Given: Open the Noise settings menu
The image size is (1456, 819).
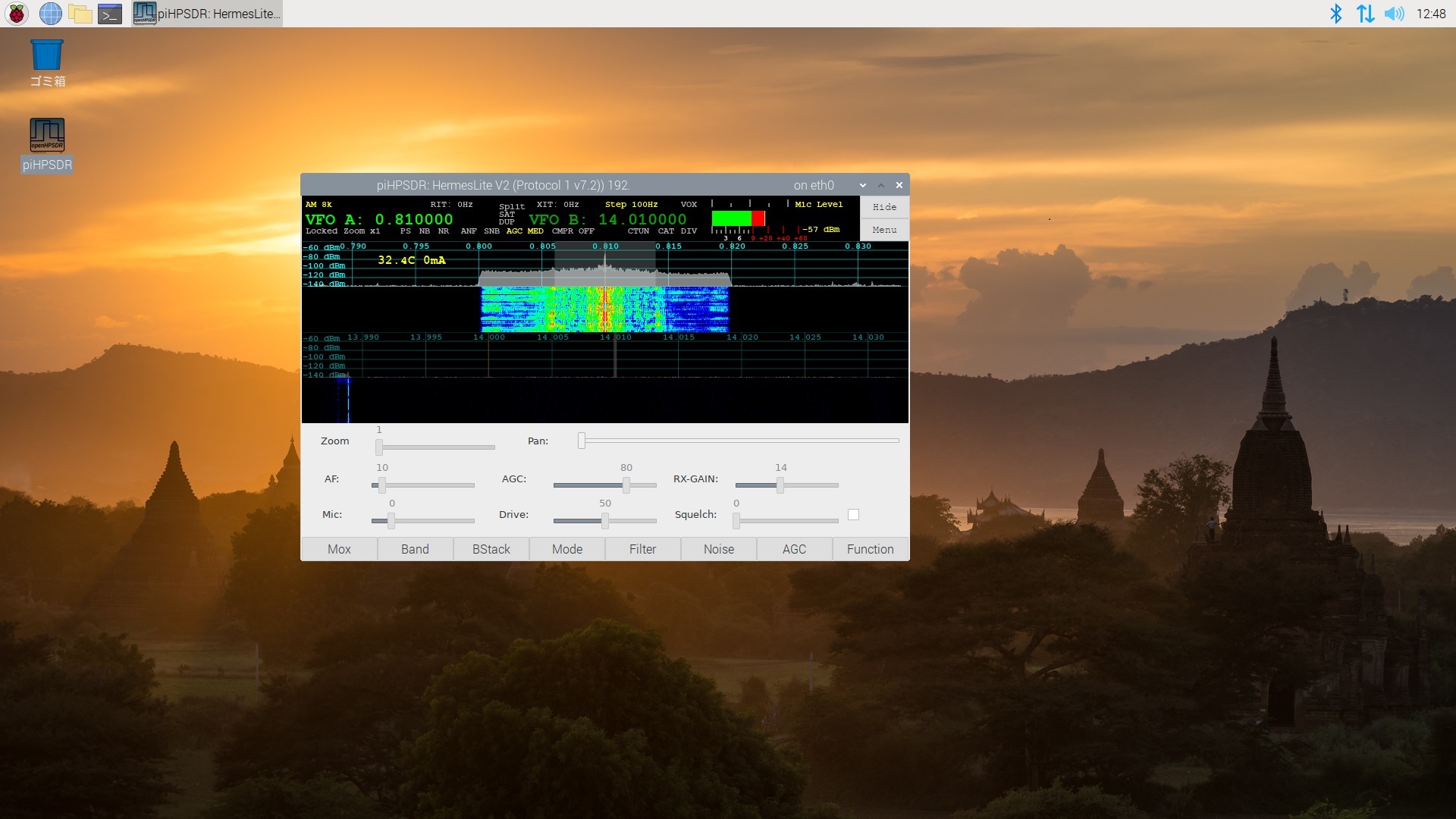Looking at the screenshot, I should click(718, 549).
